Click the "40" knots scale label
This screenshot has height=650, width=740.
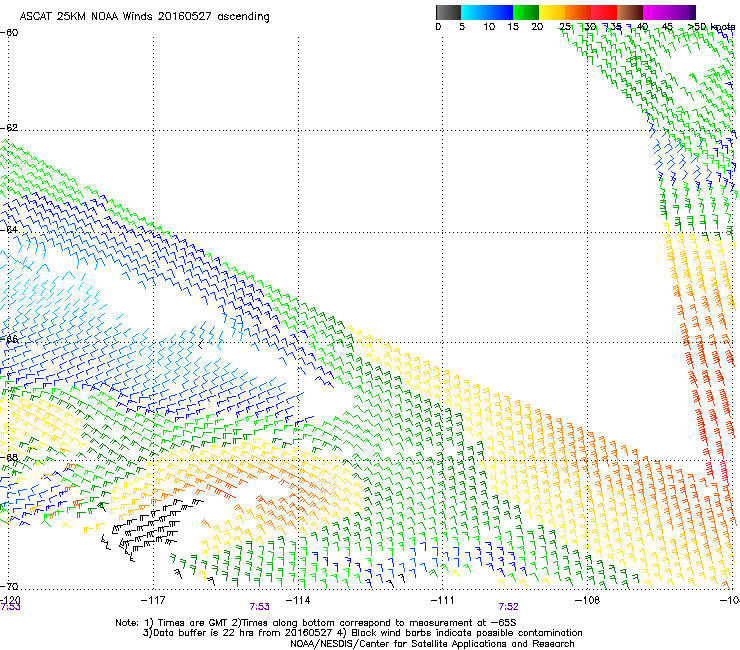coord(642,27)
